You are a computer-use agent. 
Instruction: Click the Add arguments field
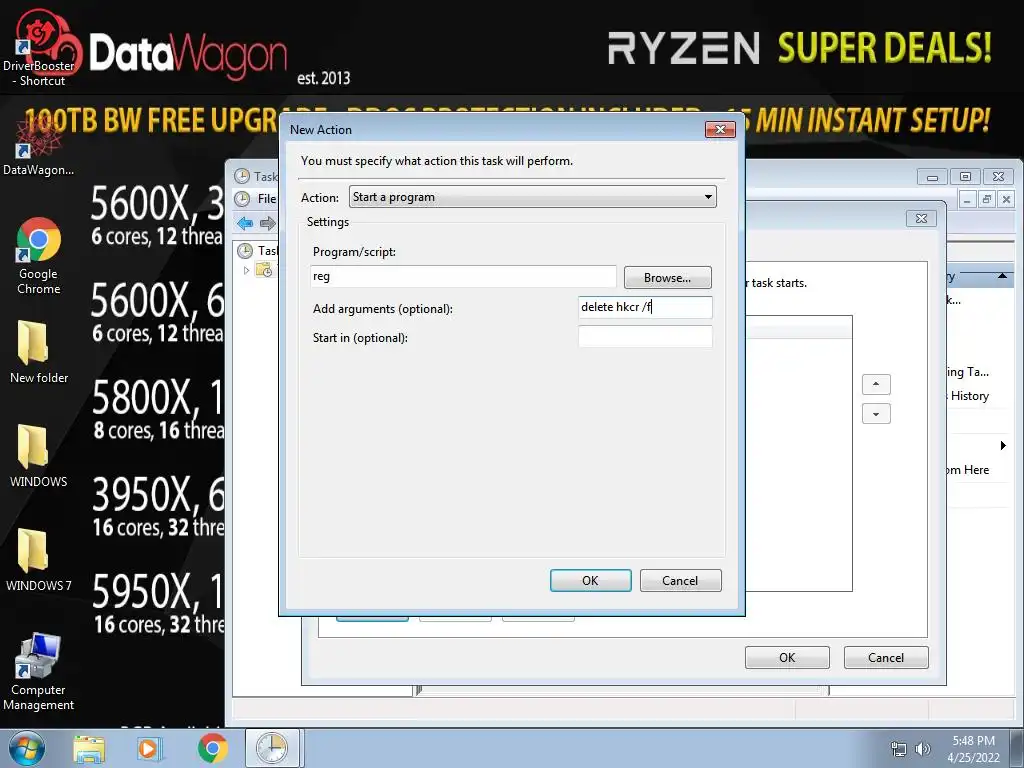click(645, 307)
